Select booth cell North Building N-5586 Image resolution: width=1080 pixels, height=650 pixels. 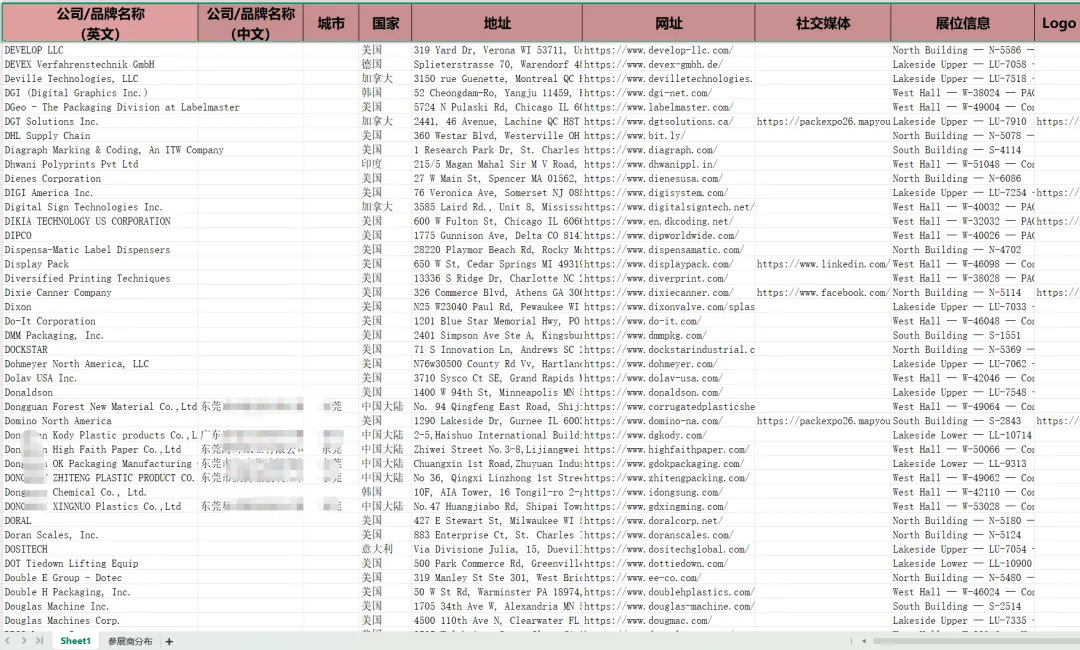[962, 50]
